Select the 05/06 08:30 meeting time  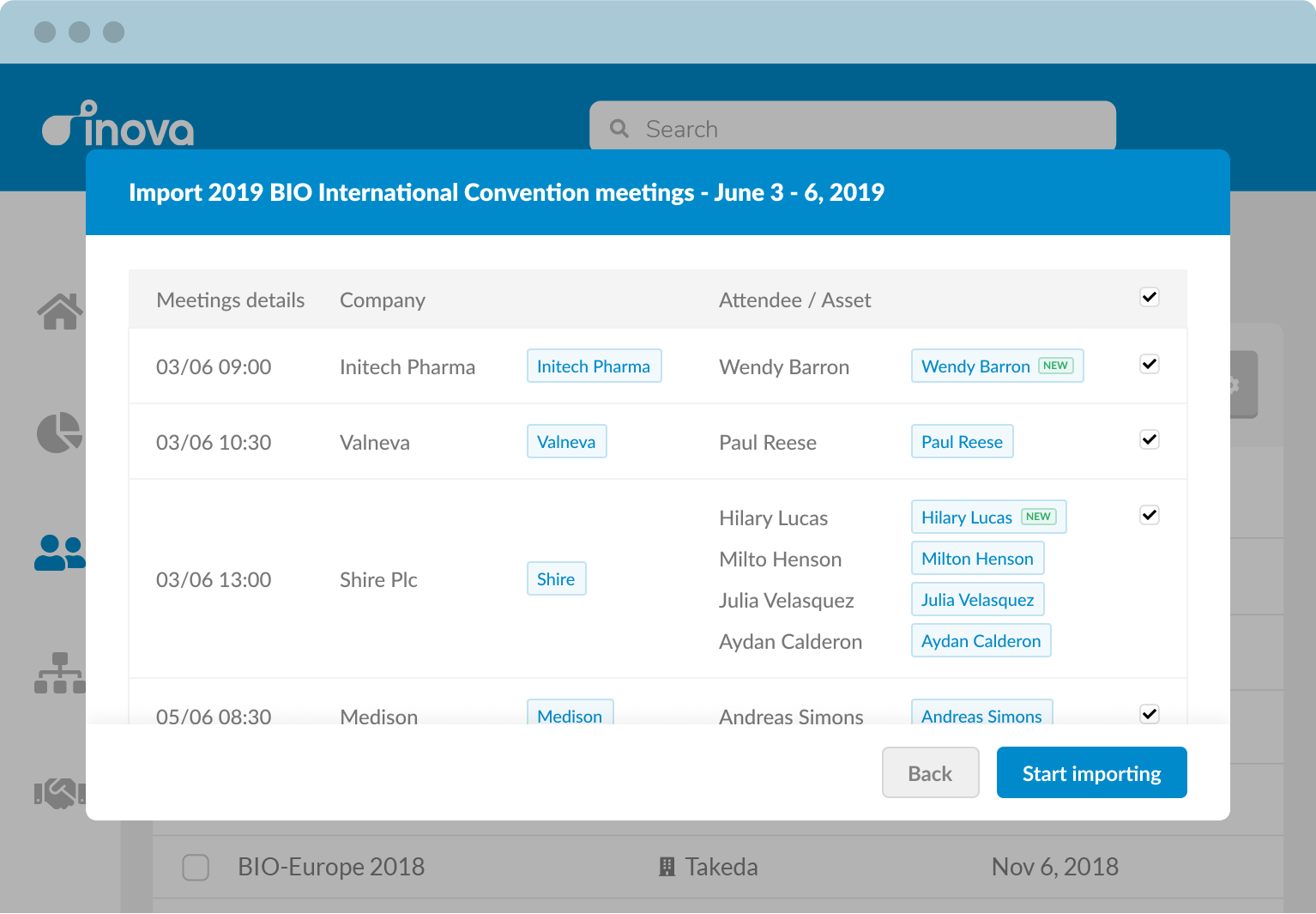coord(214,715)
